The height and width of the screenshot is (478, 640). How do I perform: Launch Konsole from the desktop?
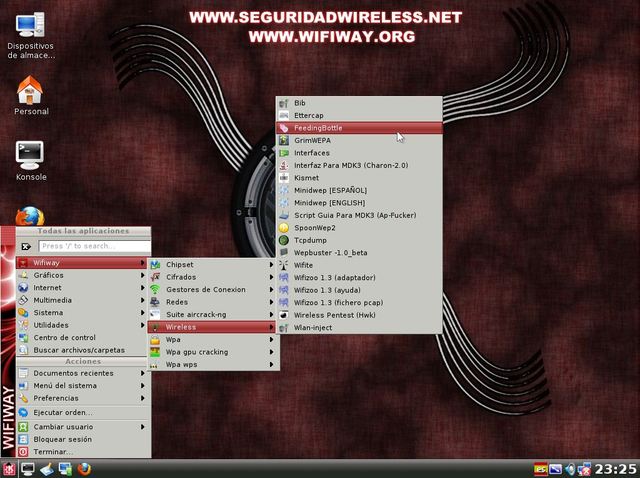coord(30,160)
